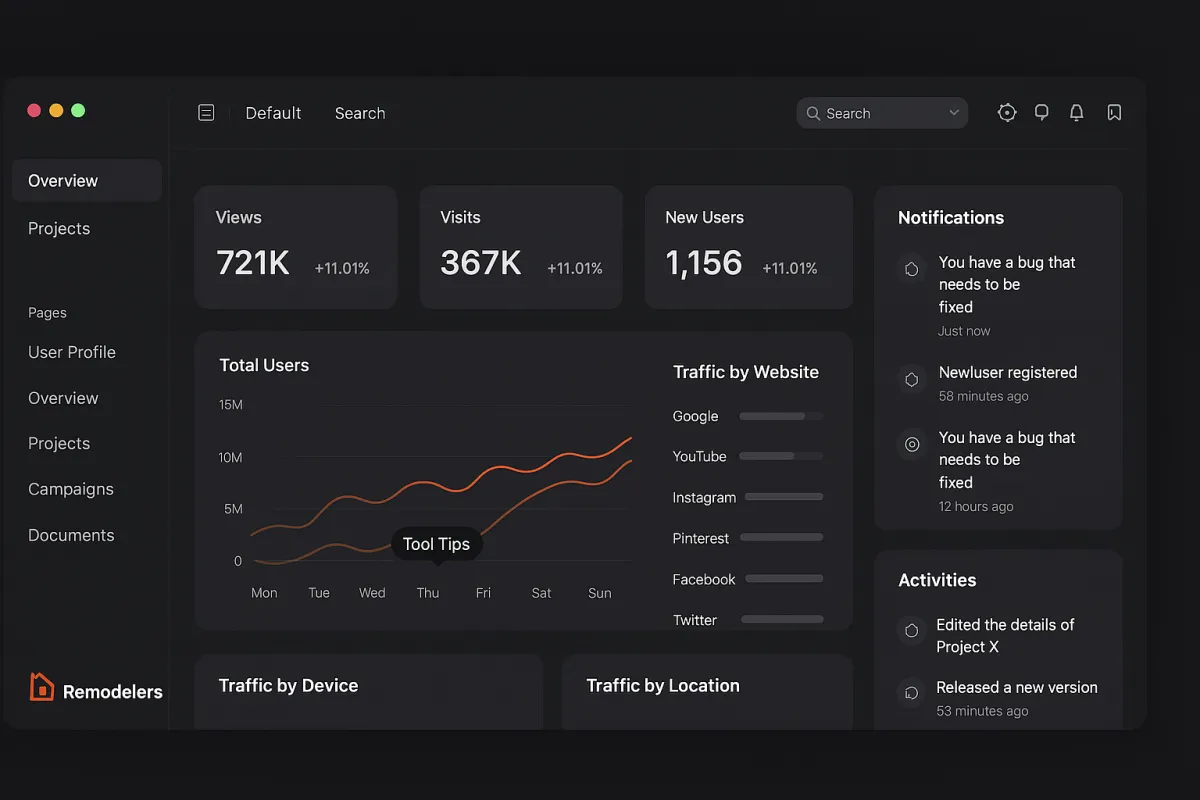
Task: Open 'Newluser registered' notification text
Action: click(x=1008, y=372)
